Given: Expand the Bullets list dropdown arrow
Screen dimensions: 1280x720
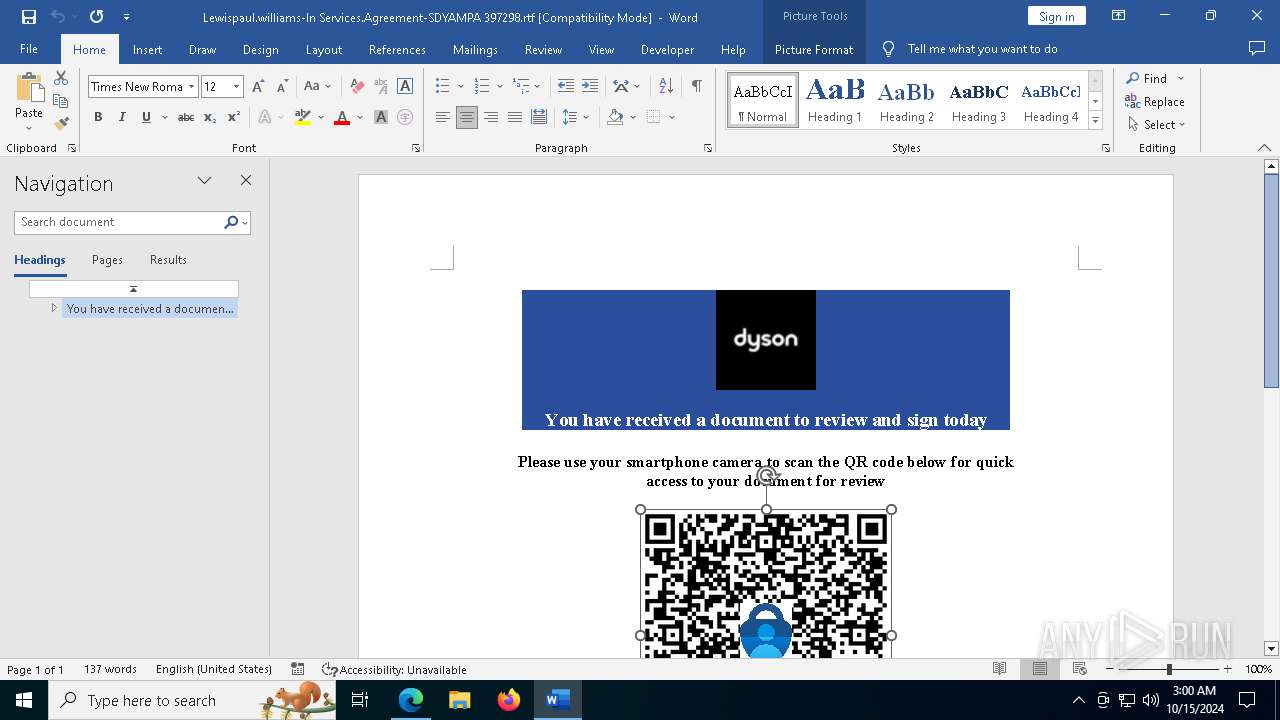Looking at the screenshot, I should pyautogui.click(x=461, y=86).
